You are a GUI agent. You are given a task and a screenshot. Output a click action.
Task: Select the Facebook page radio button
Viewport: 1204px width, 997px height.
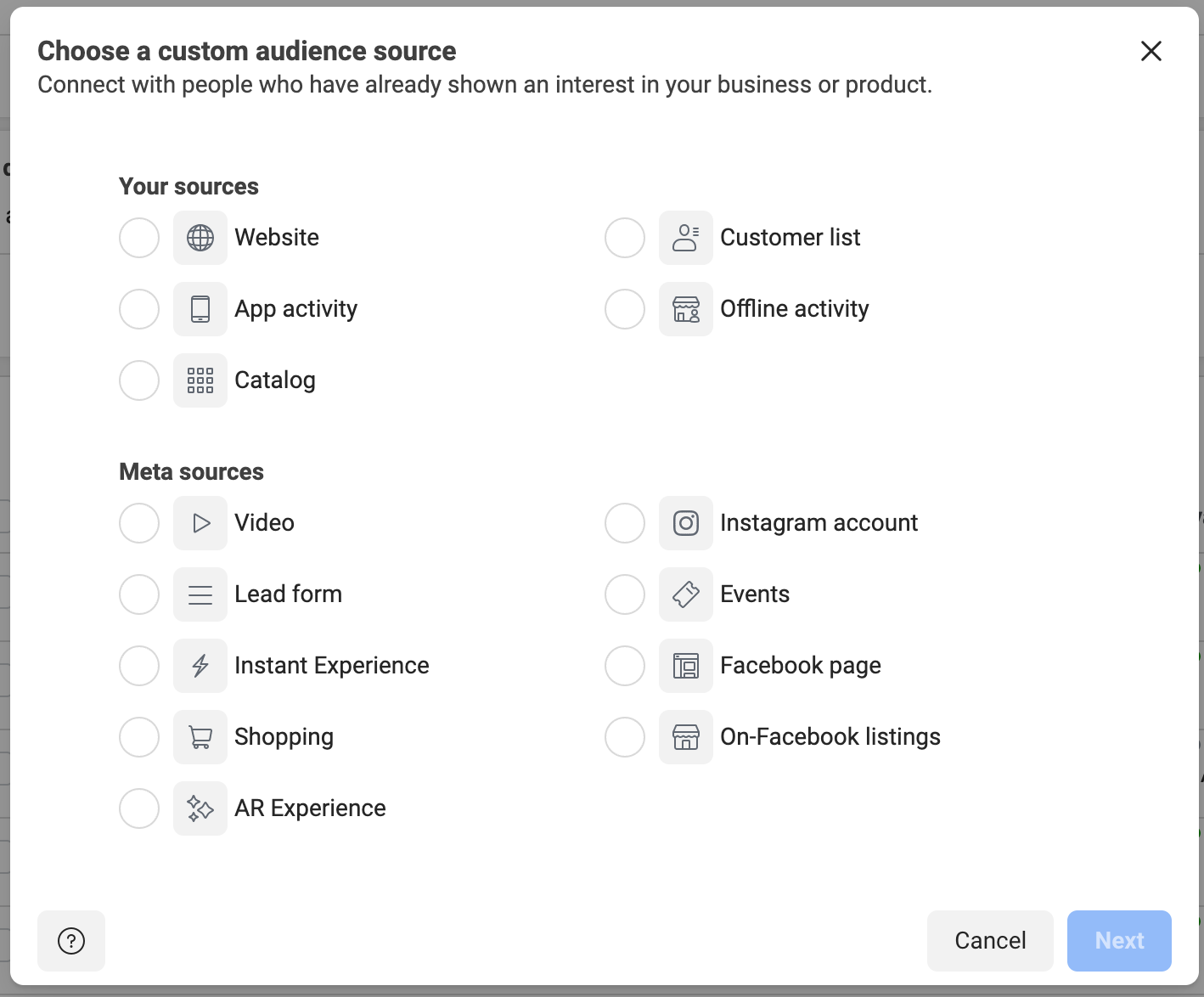pos(625,666)
